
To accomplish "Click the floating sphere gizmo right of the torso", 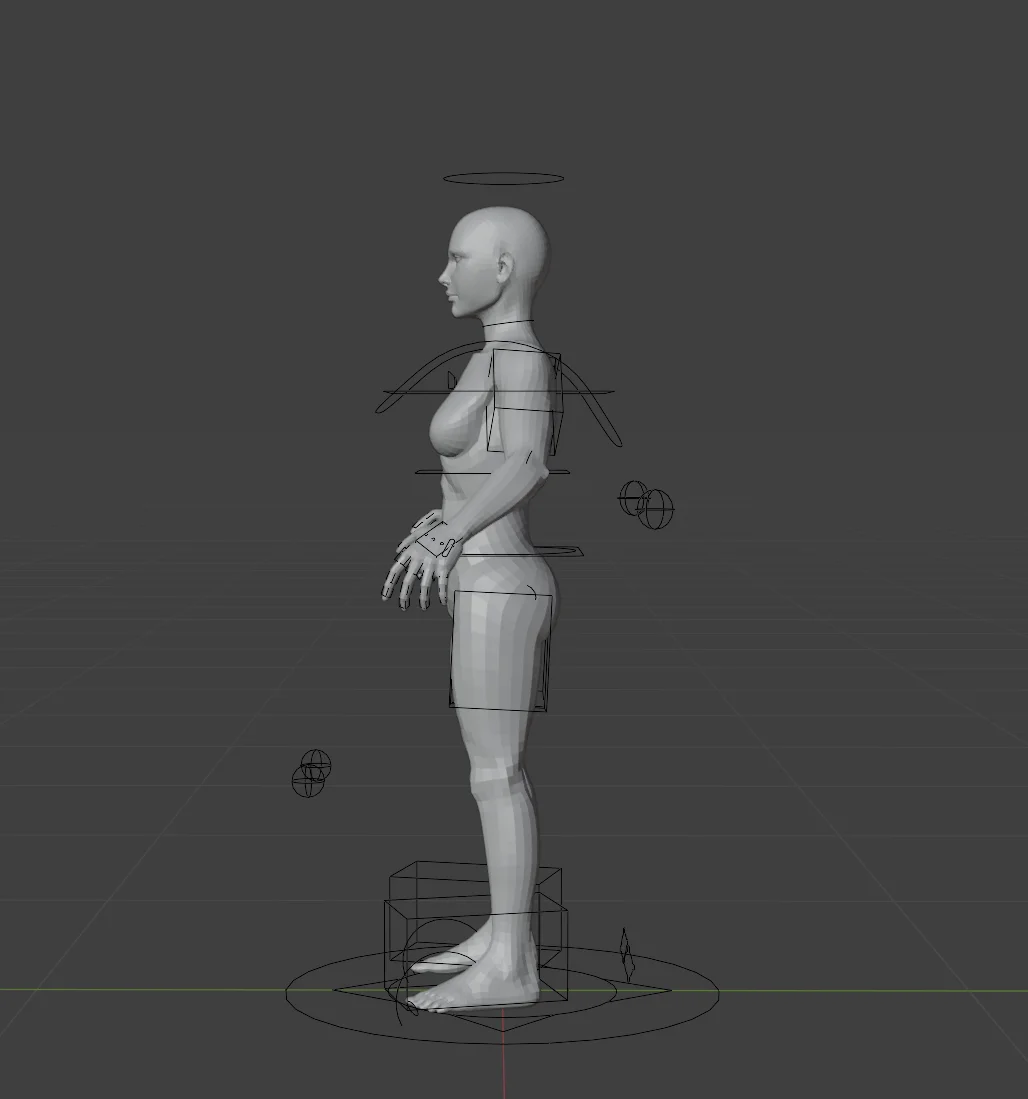I will coord(645,505).
